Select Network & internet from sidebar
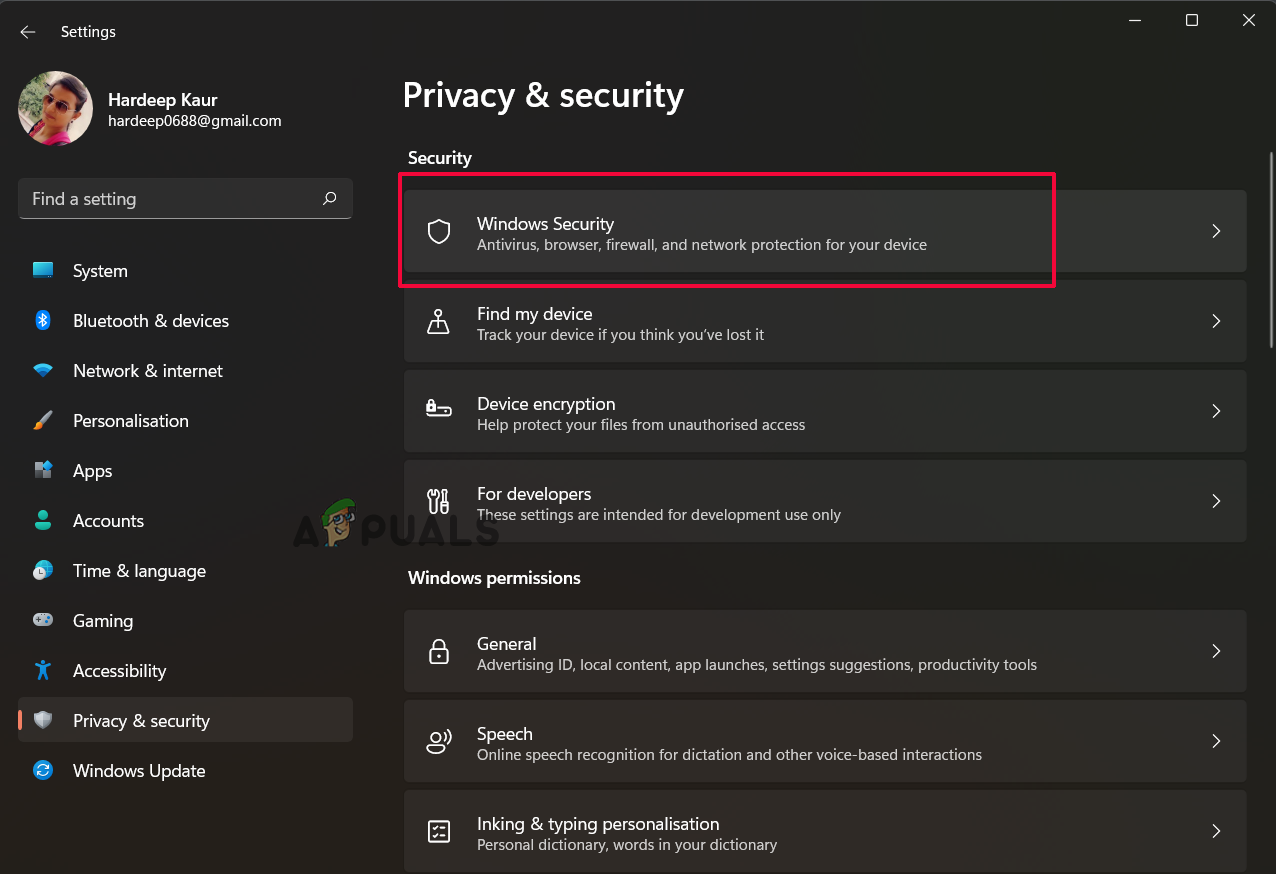The width and height of the screenshot is (1276, 874). click(x=147, y=371)
